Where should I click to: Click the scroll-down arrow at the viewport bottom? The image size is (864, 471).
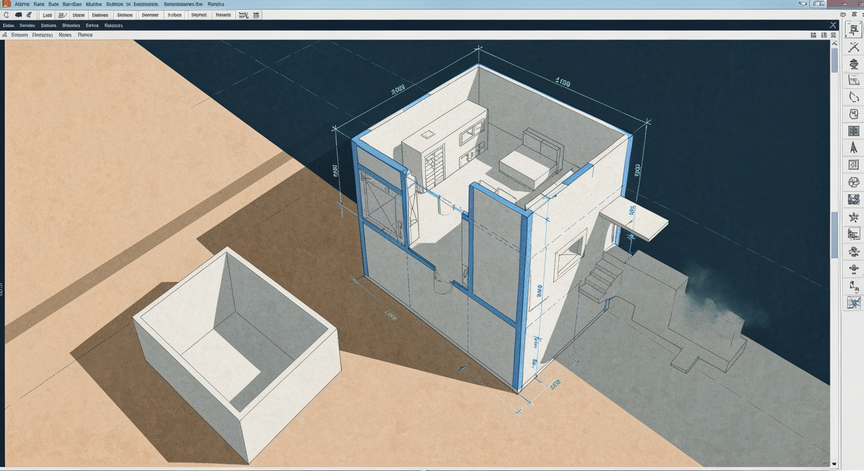834,464
